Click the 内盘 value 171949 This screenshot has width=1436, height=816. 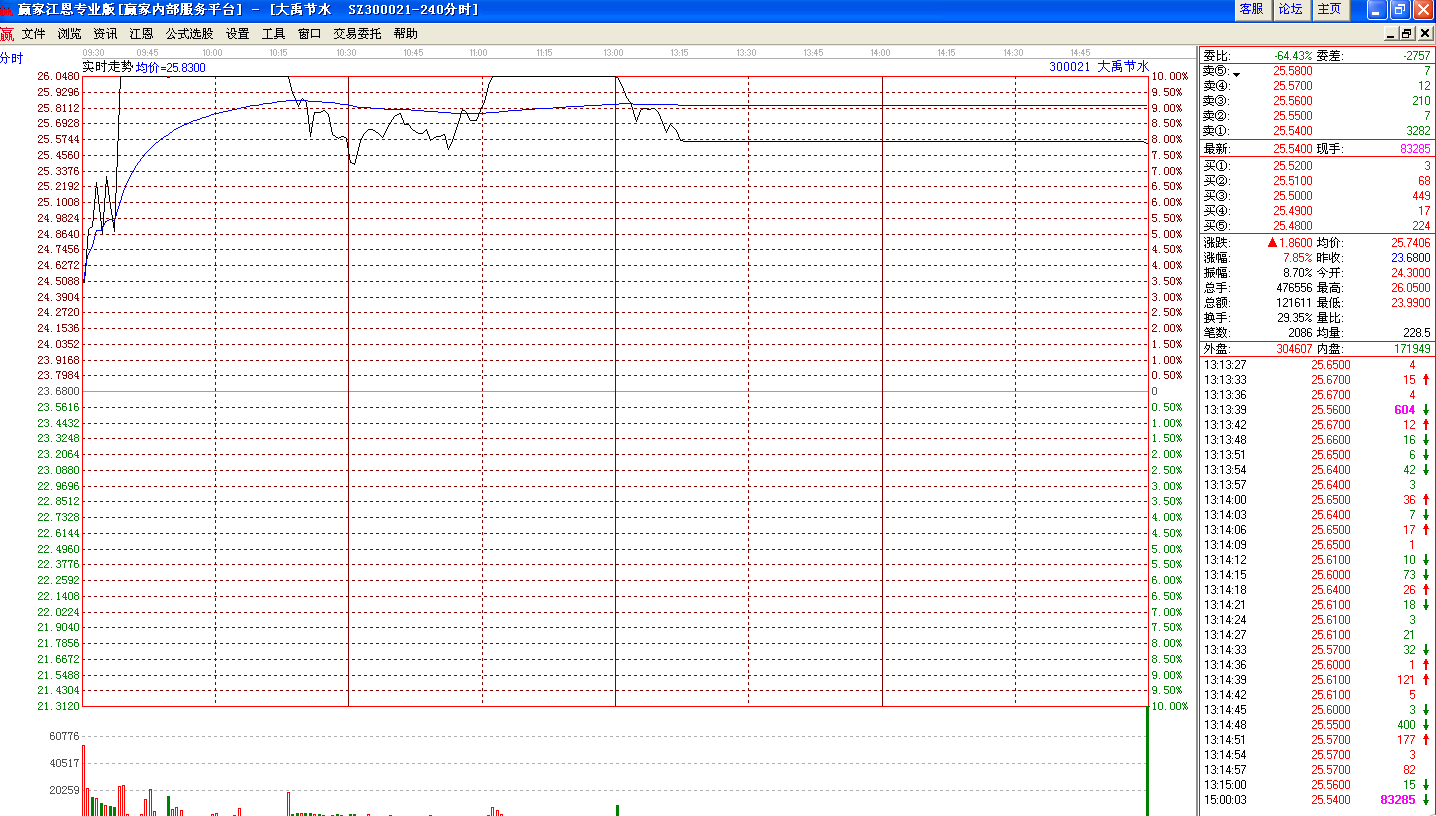(x=1413, y=349)
